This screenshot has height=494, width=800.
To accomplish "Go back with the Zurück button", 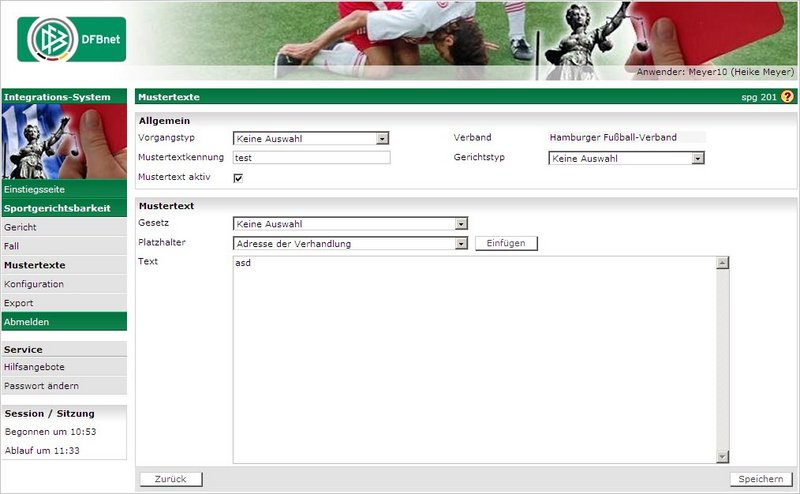I will click(x=170, y=479).
